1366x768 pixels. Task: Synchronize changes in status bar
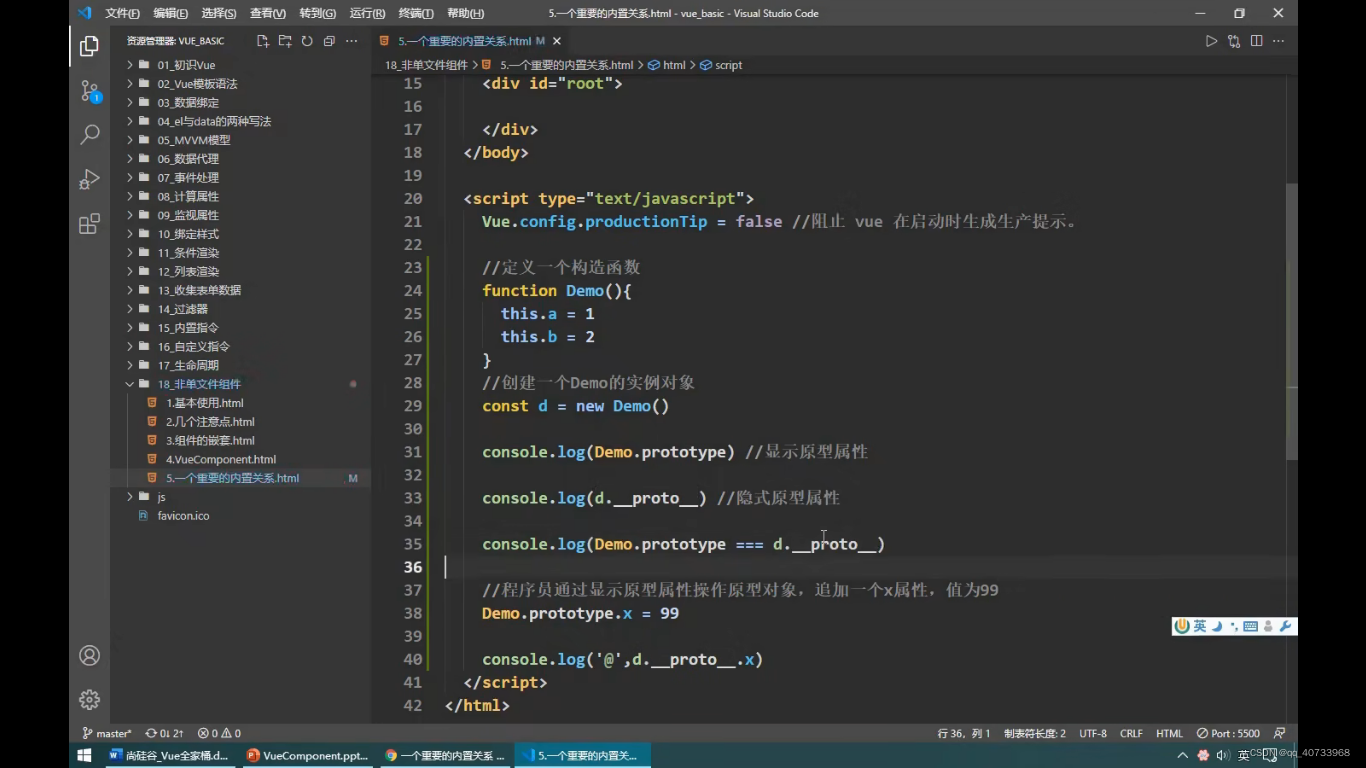[x=164, y=733]
